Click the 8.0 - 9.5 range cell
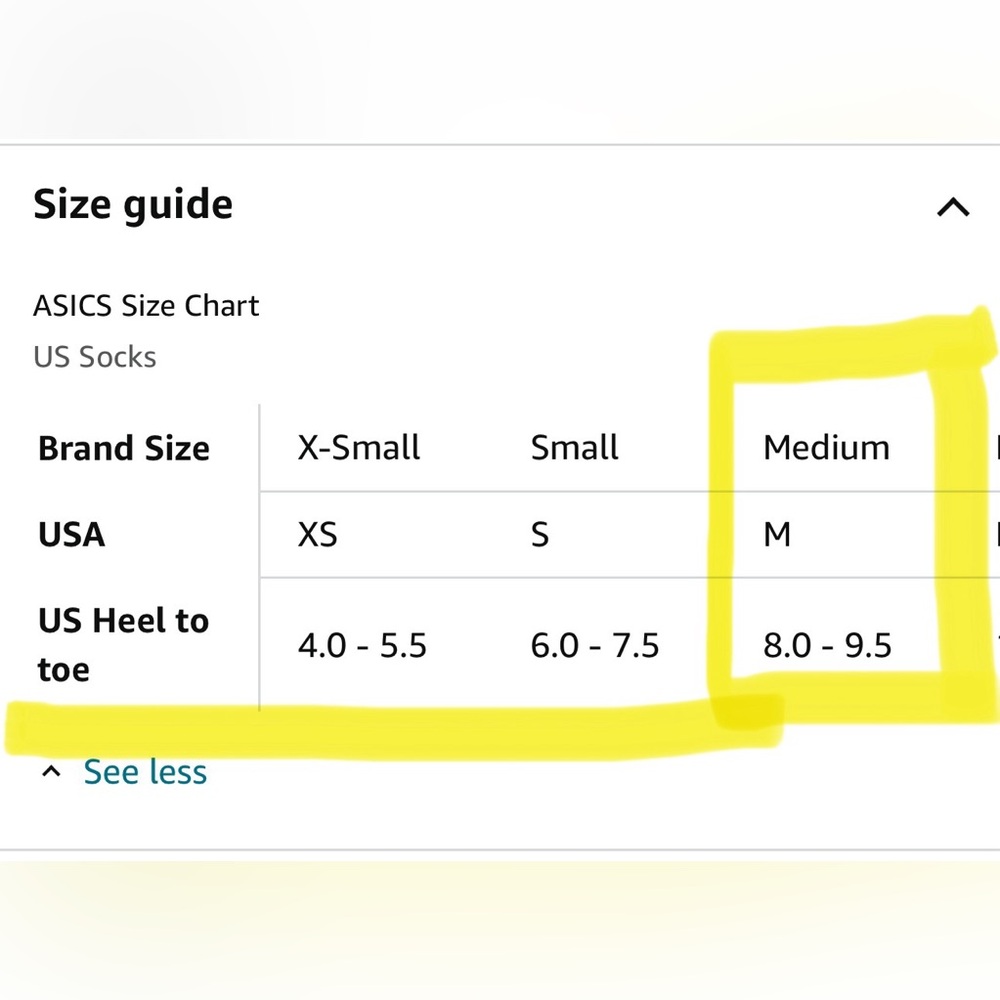Image resolution: width=1000 pixels, height=1000 pixels. coord(827,645)
